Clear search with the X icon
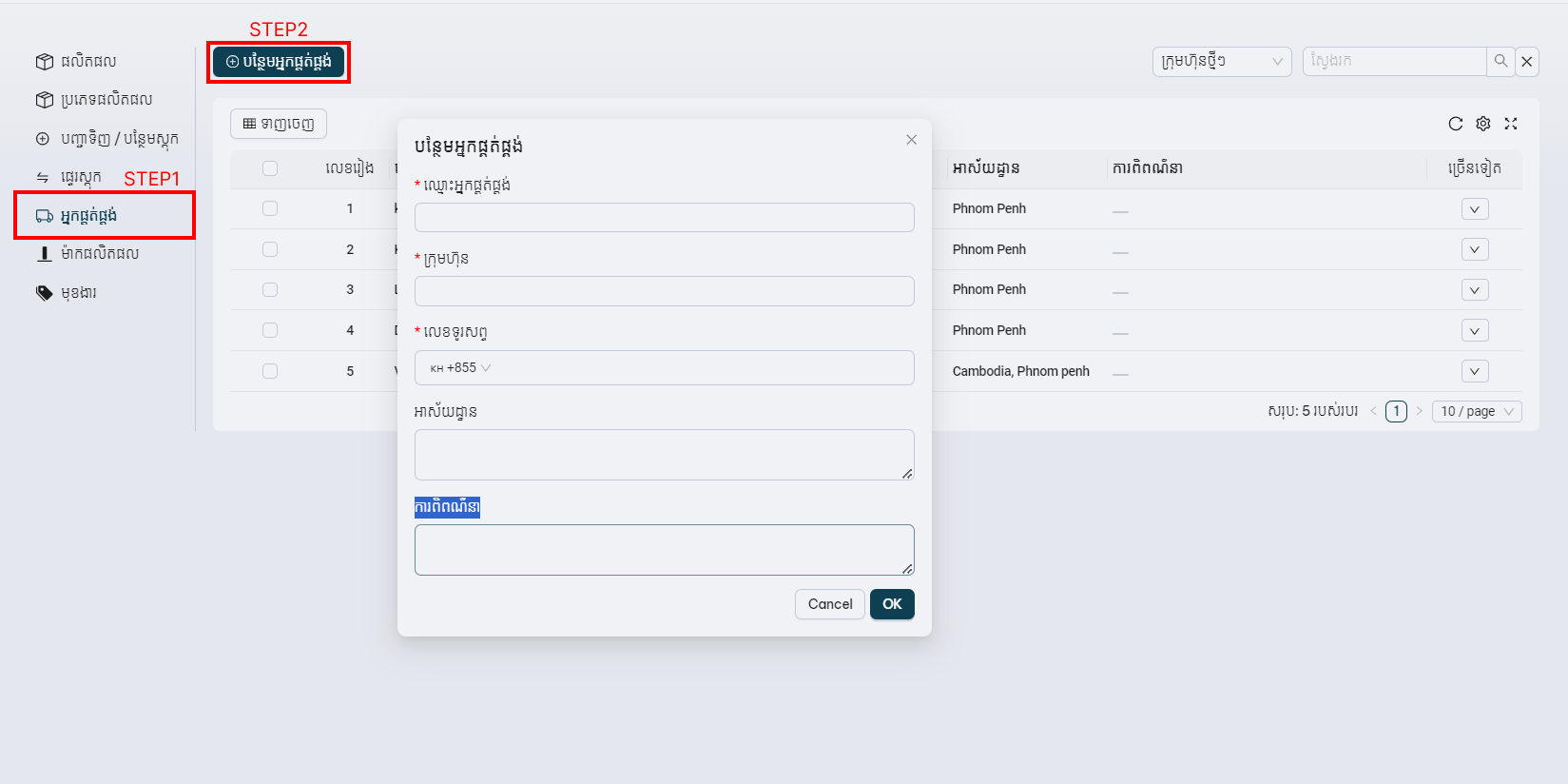This screenshot has height=784, width=1568. (x=1527, y=62)
